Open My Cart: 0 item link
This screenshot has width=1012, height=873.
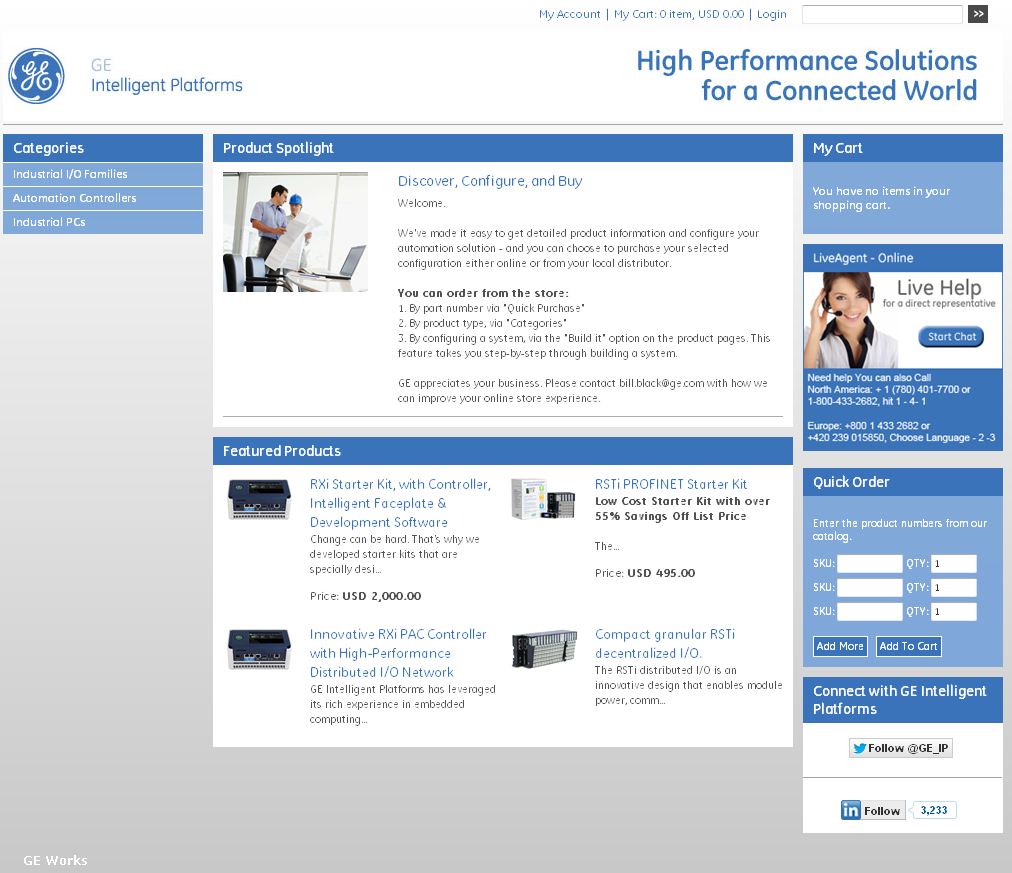pos(678,14)
